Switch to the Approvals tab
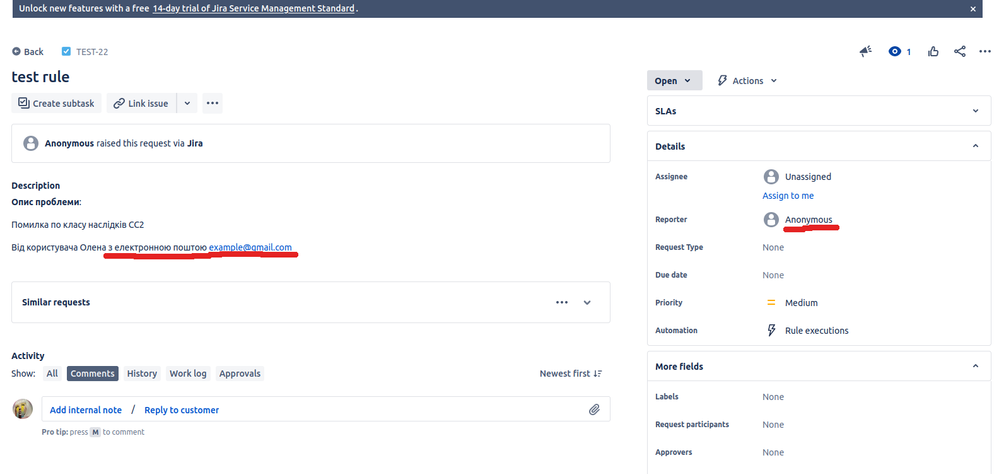Image resolution: width=999 pixels, height=474 pixels. (240, 373)
